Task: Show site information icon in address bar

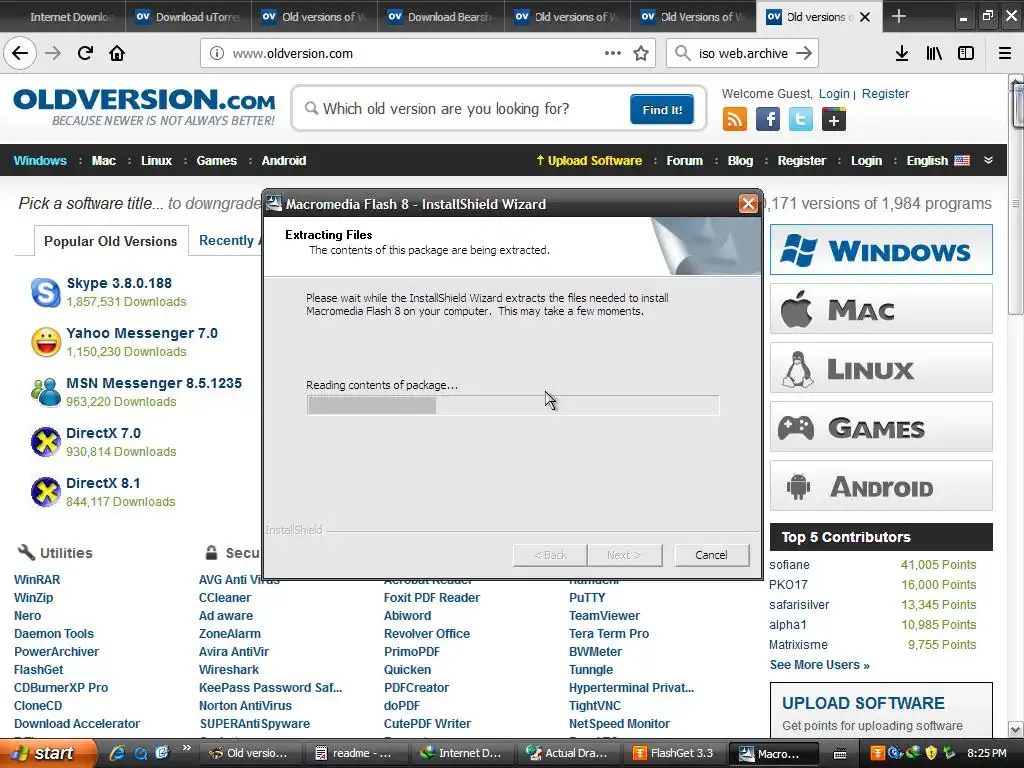Action: click(x=216, y=54)
